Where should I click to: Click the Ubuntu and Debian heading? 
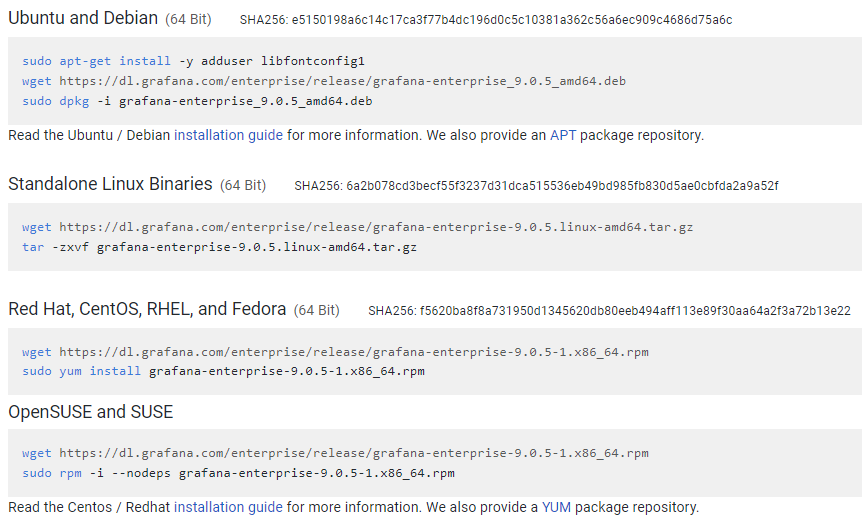pos(83,18)
